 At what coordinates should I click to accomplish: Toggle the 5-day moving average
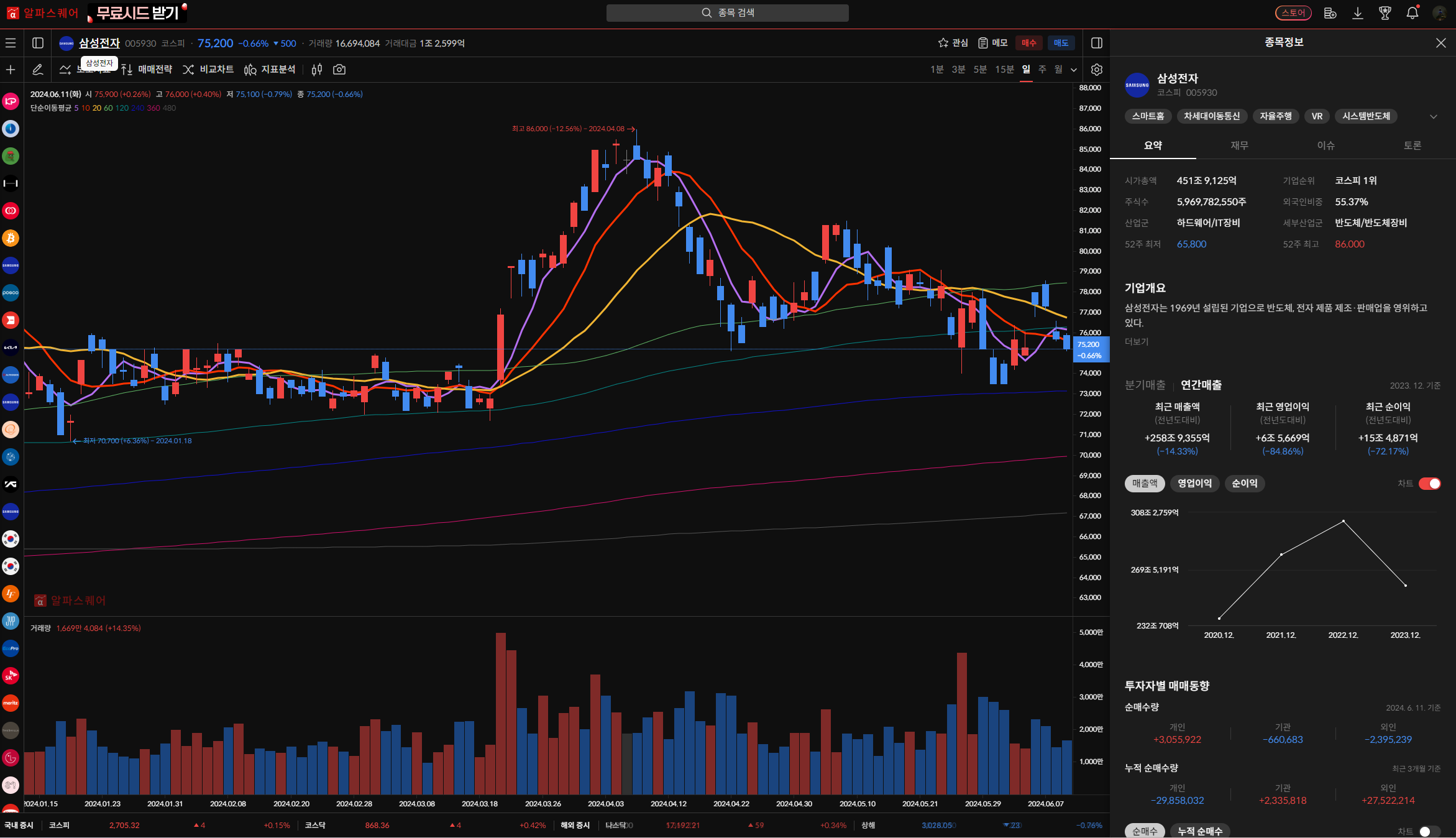tap(76, 108)
